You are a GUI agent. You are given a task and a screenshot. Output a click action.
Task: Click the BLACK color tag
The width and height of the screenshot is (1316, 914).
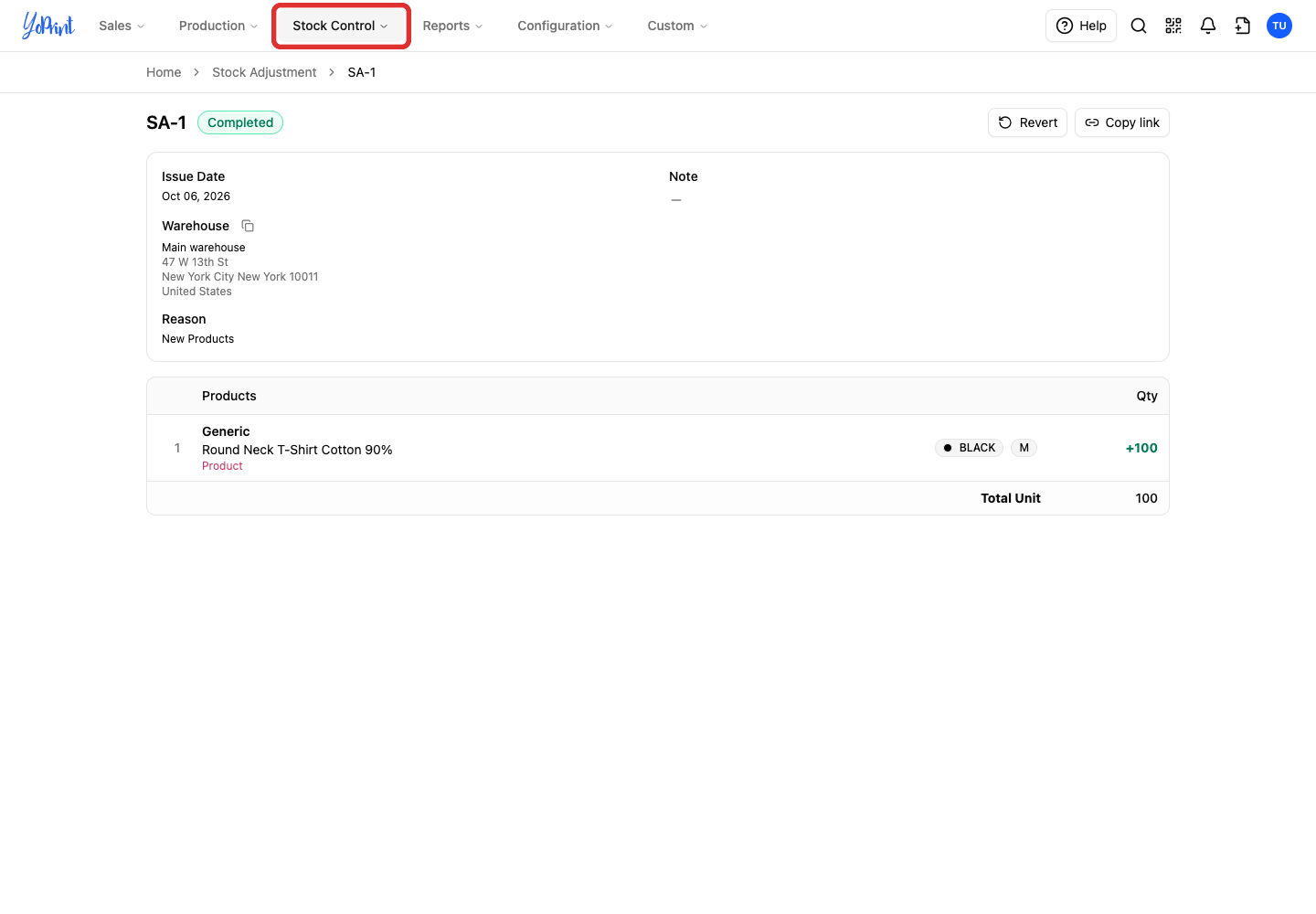[970, 448]
